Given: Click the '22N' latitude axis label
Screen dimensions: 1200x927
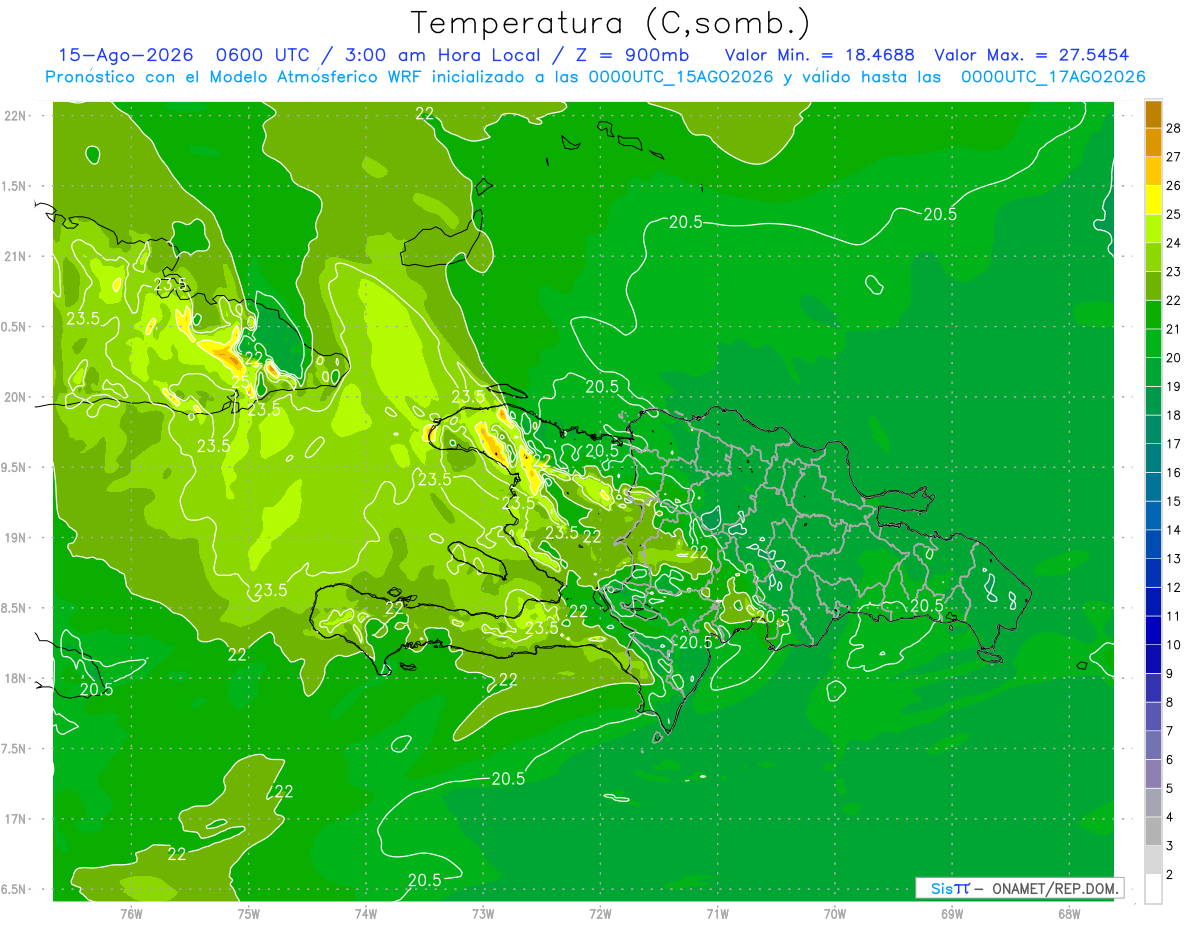Looking at the screenshot, I should click(x=17, y=115).
